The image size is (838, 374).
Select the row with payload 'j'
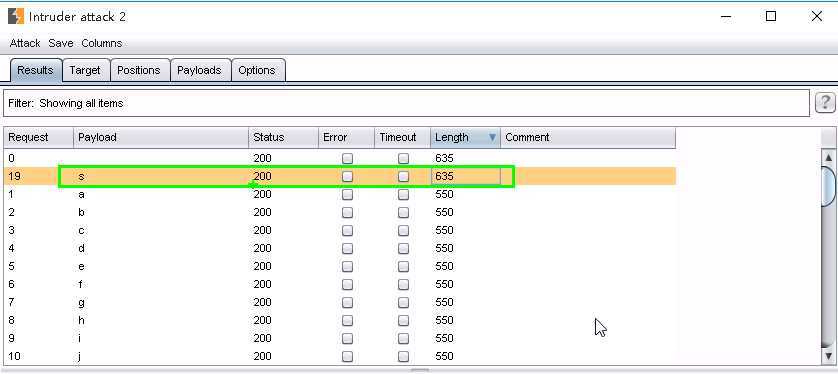[x=340, y=356]
